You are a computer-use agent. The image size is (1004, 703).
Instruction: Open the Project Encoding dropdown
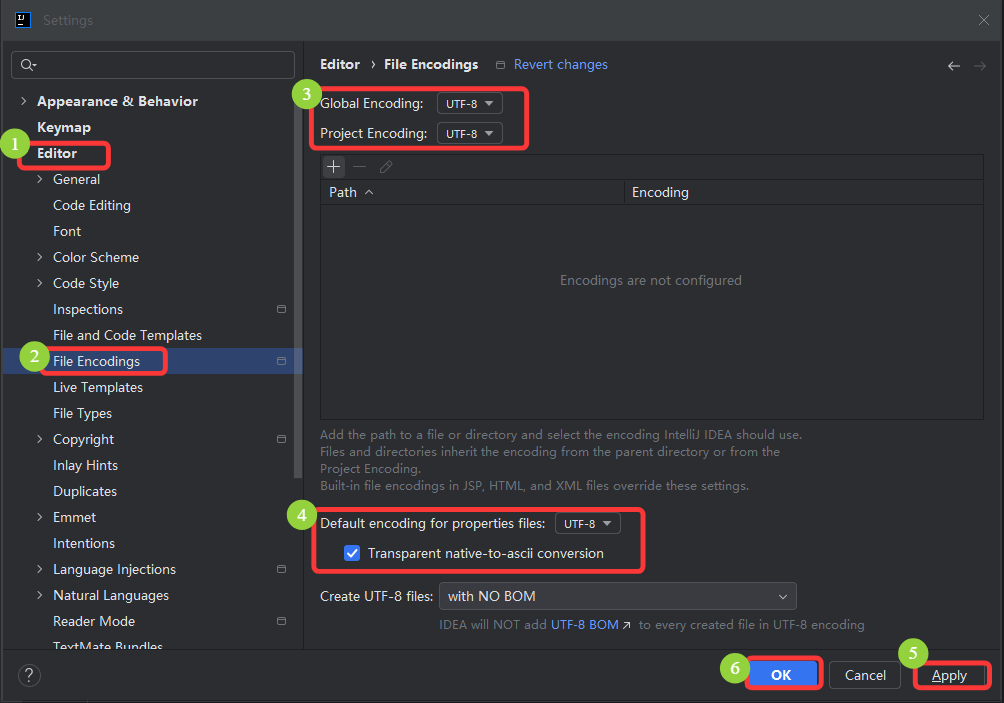[x=469, y=134]
